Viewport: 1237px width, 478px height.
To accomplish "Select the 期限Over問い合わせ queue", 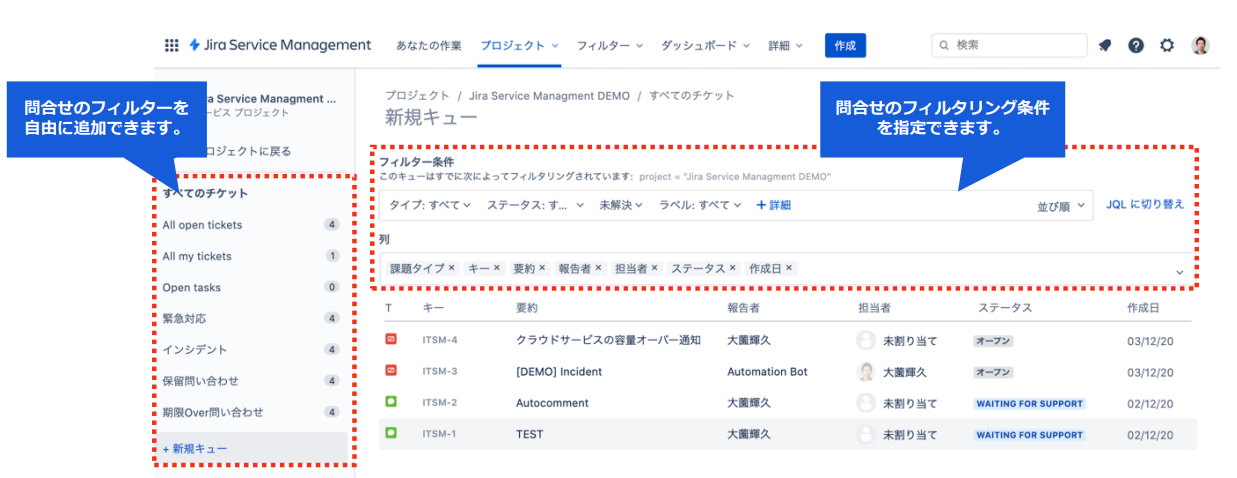I will tap(251, 412).
